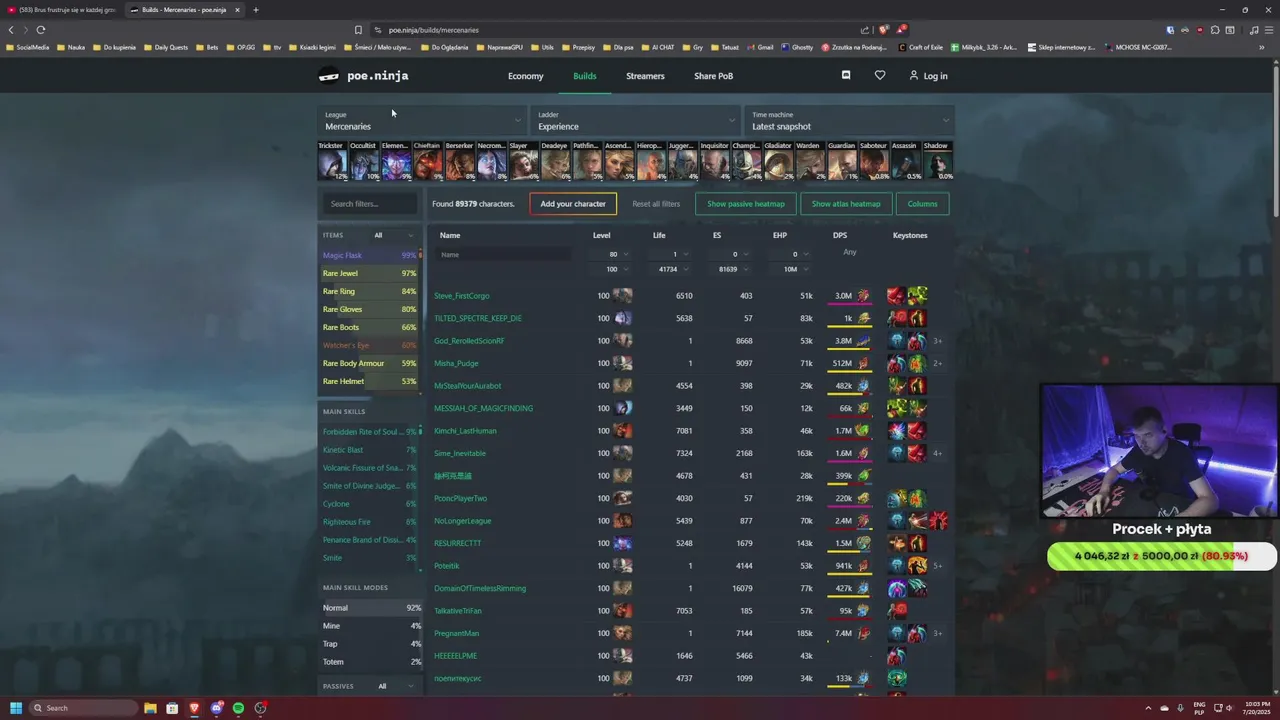
Task: Open the Time machine snapshot dropdown
Action: pyautogui.click(x=850, y=121)
